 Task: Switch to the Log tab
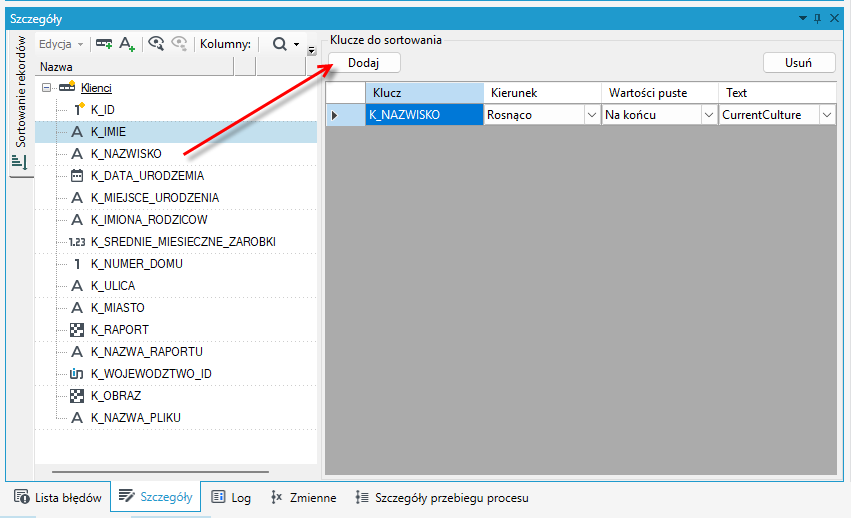[231, 497]
